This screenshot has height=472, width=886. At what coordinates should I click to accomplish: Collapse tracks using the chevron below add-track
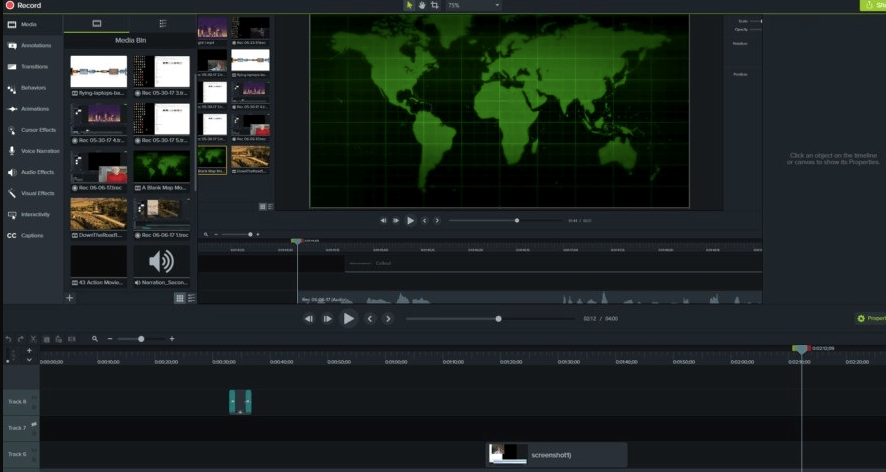click(x=29, y=361)
